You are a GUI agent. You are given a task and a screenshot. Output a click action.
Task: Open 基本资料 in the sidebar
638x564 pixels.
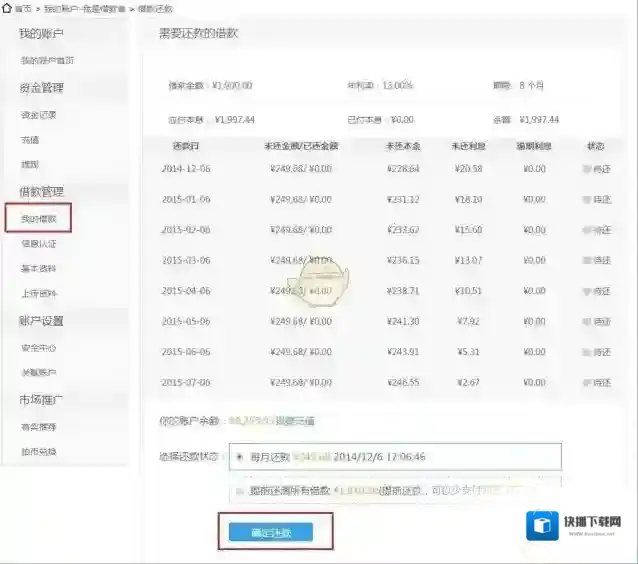click(x=38, y=268)
